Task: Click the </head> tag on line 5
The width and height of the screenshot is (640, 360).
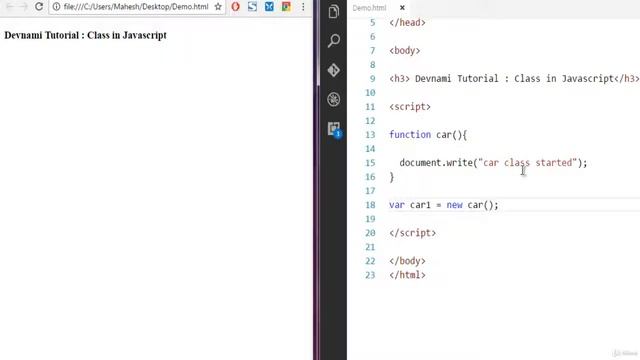Action: [407, 22]
